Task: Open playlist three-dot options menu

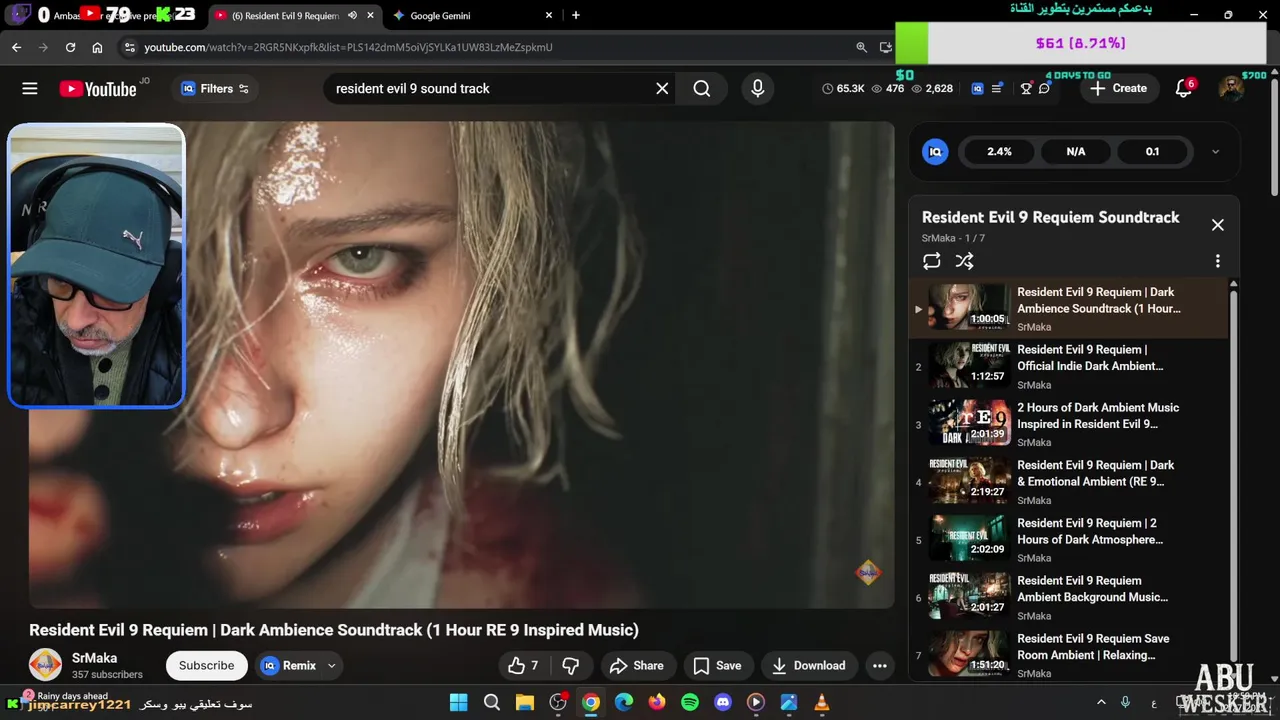Action: click(1218, 261)
